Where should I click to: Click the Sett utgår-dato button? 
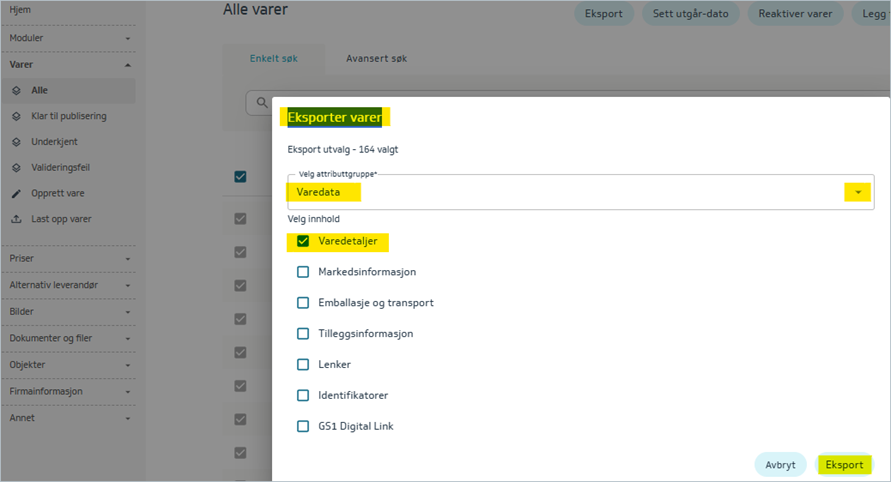click(x=690, y=14)
